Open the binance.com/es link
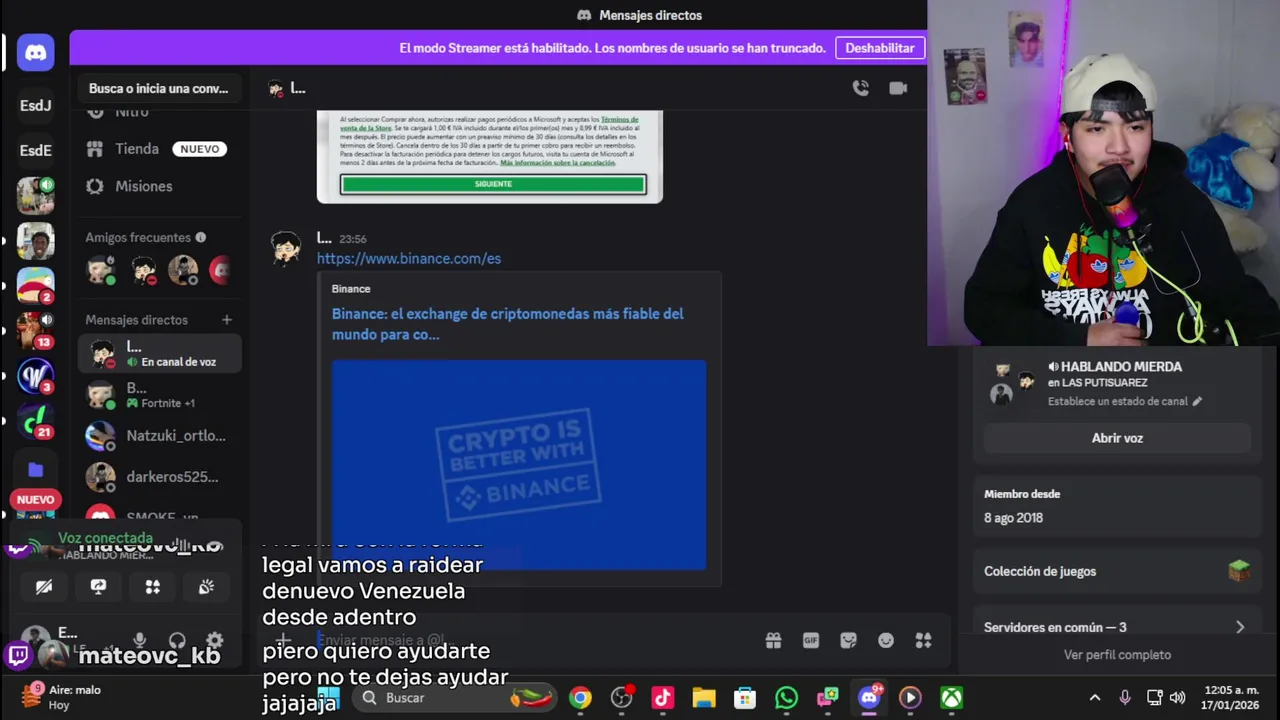This screenshot has width=1280, height=720. pyautogui.click(x=409, y=258)
